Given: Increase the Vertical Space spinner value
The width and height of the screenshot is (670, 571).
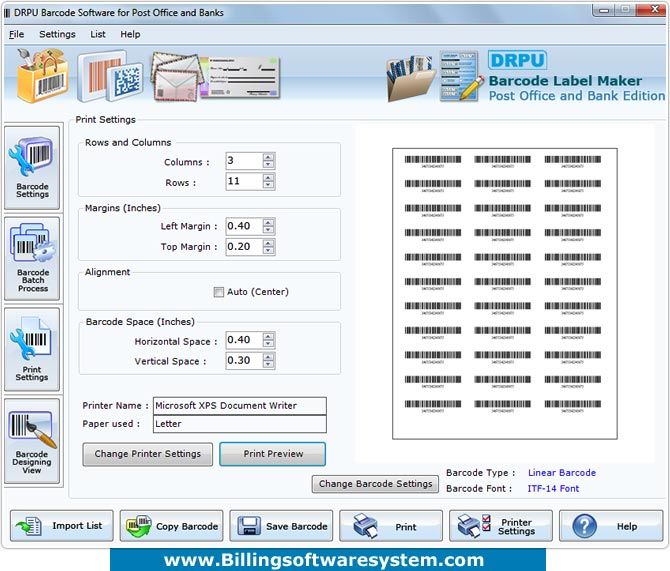Looking at the screenshot, I should click(x=268, y=356).
